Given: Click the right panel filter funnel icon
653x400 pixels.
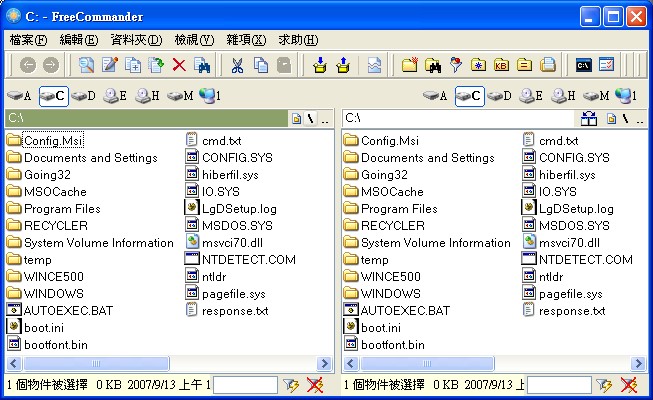Looking at the screenshot, I should tap(604, 385).
